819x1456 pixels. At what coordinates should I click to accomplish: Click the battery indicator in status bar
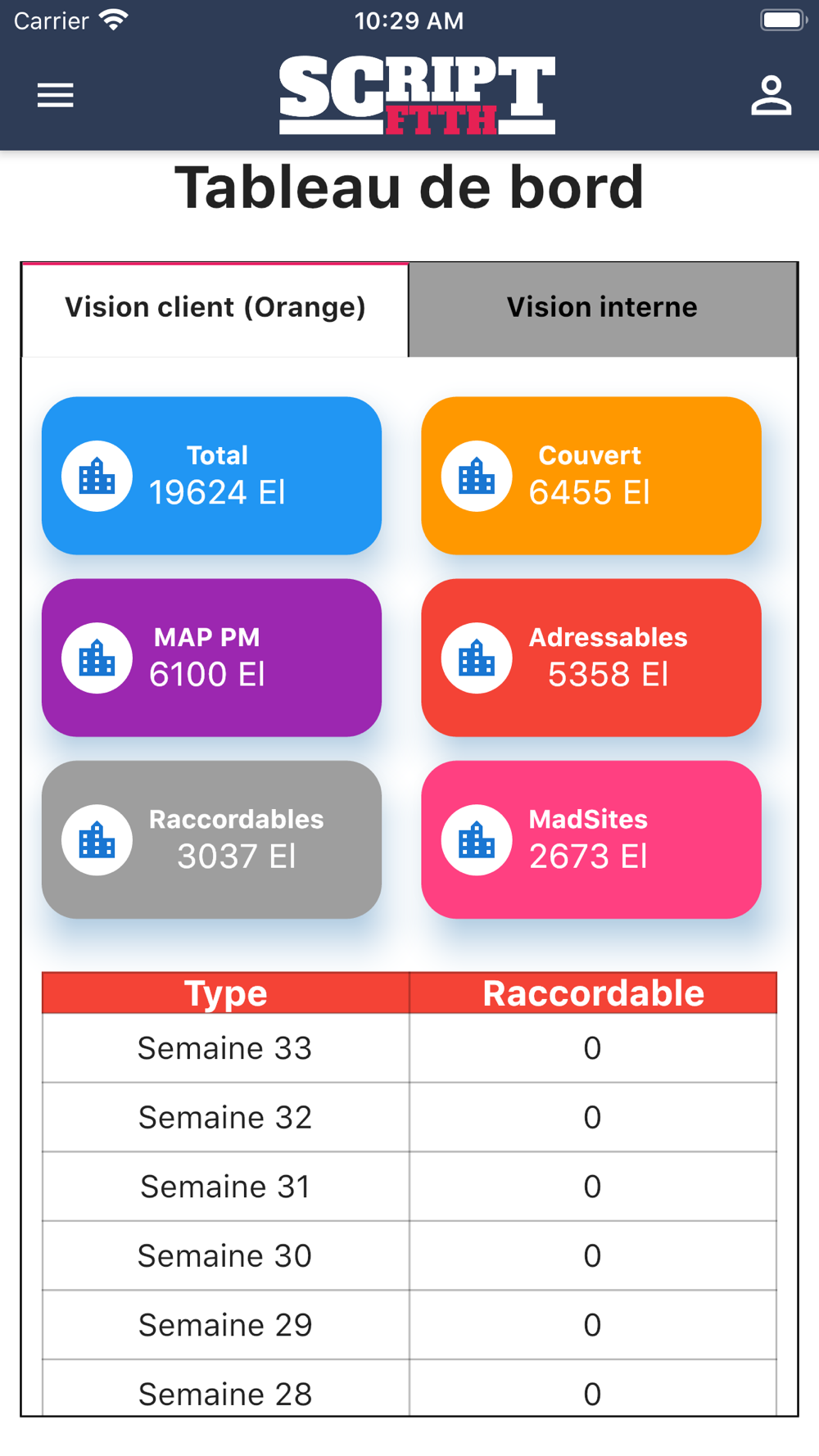pyautogui.click(x=784, y=20)
